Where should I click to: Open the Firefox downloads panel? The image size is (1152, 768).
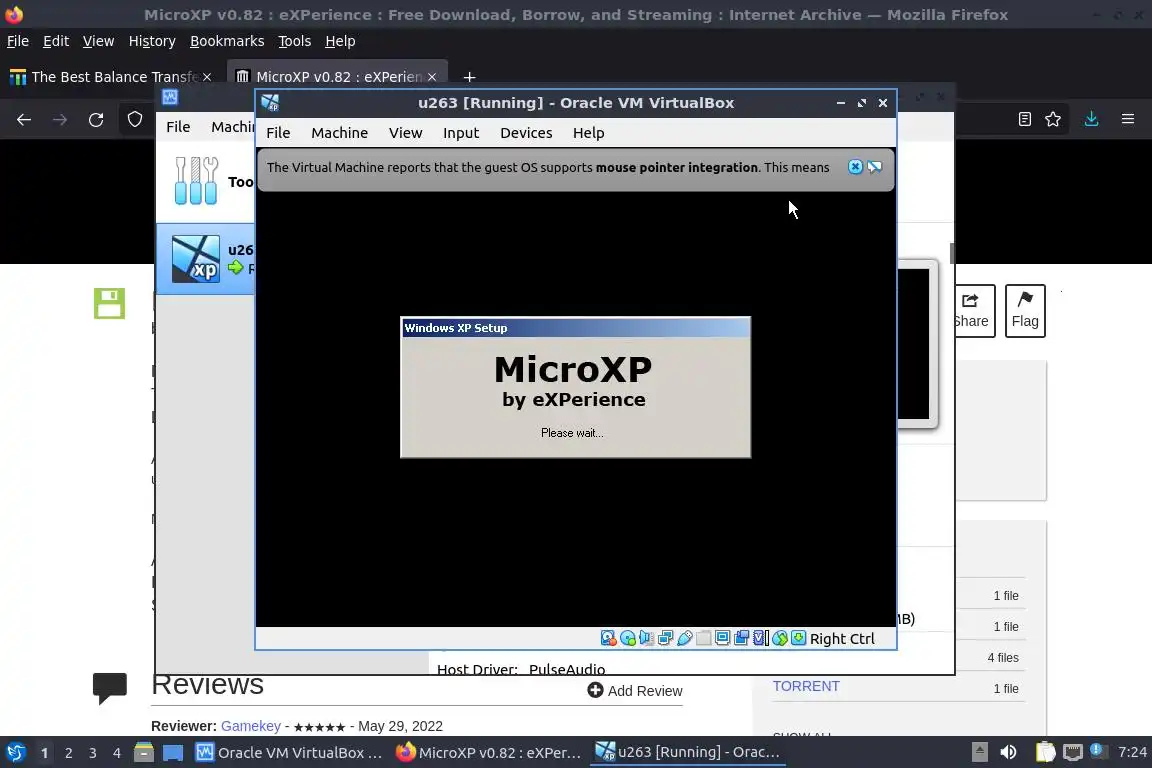pyautogui.click(x=1091, y=119)
